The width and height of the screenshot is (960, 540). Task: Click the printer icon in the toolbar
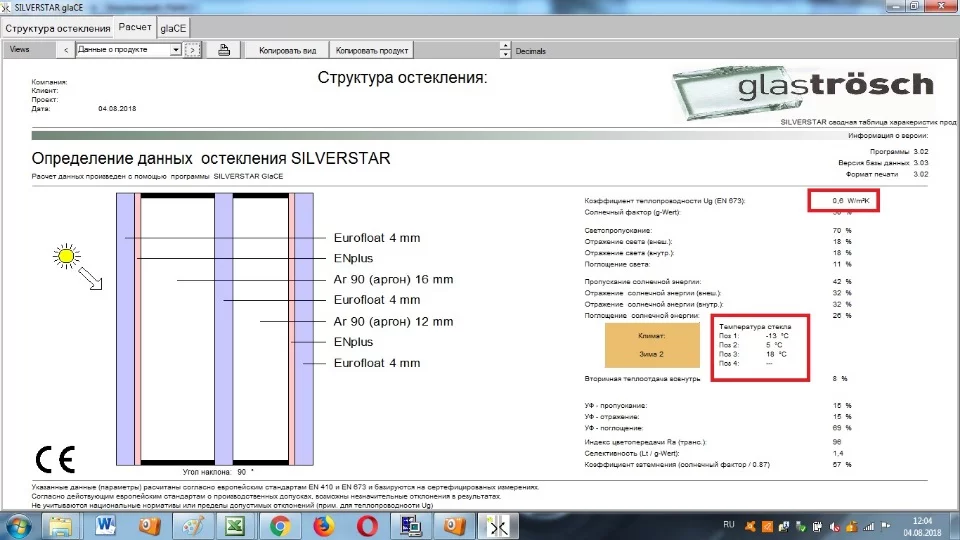tap(223, 50)
